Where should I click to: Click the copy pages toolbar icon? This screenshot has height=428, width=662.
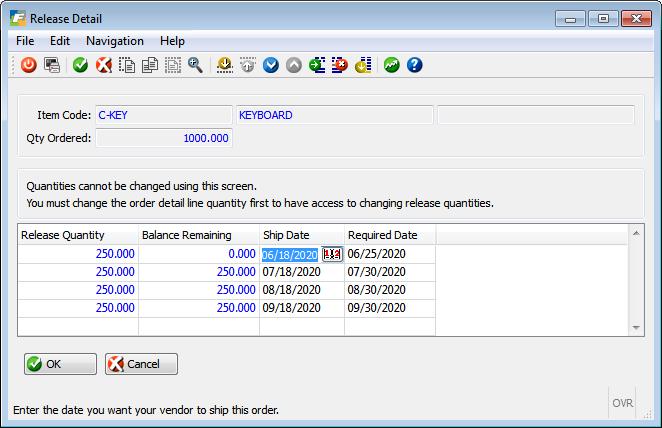click(x=149, y=65)
